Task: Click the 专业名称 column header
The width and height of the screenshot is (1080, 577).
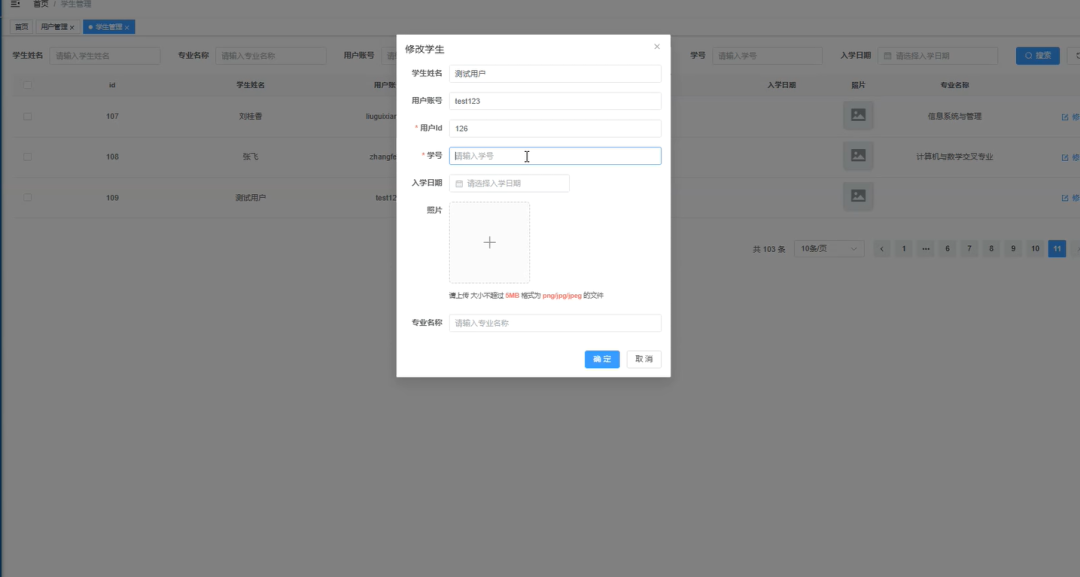Action: [955, 85]
